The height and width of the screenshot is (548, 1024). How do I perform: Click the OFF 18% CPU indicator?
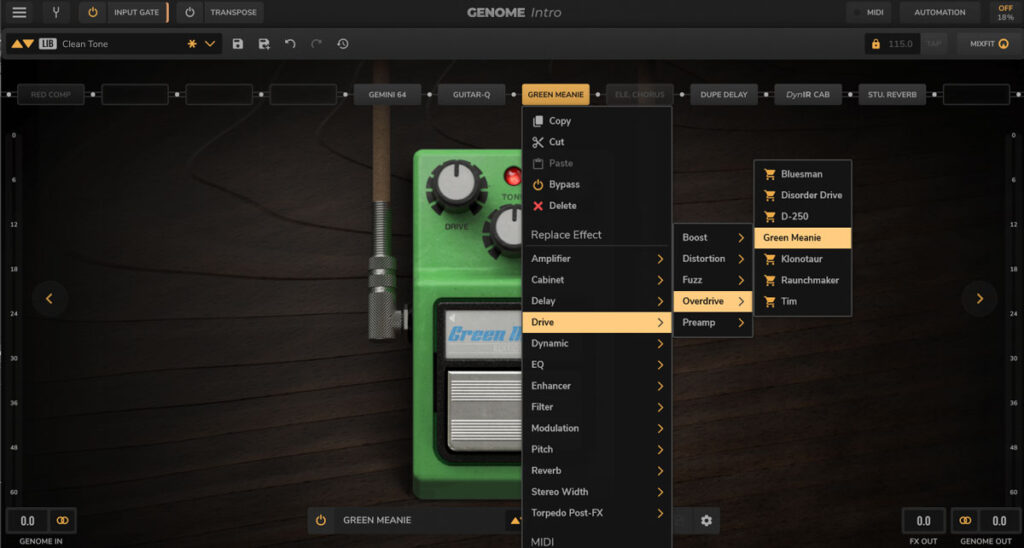tap(1005, 12)
